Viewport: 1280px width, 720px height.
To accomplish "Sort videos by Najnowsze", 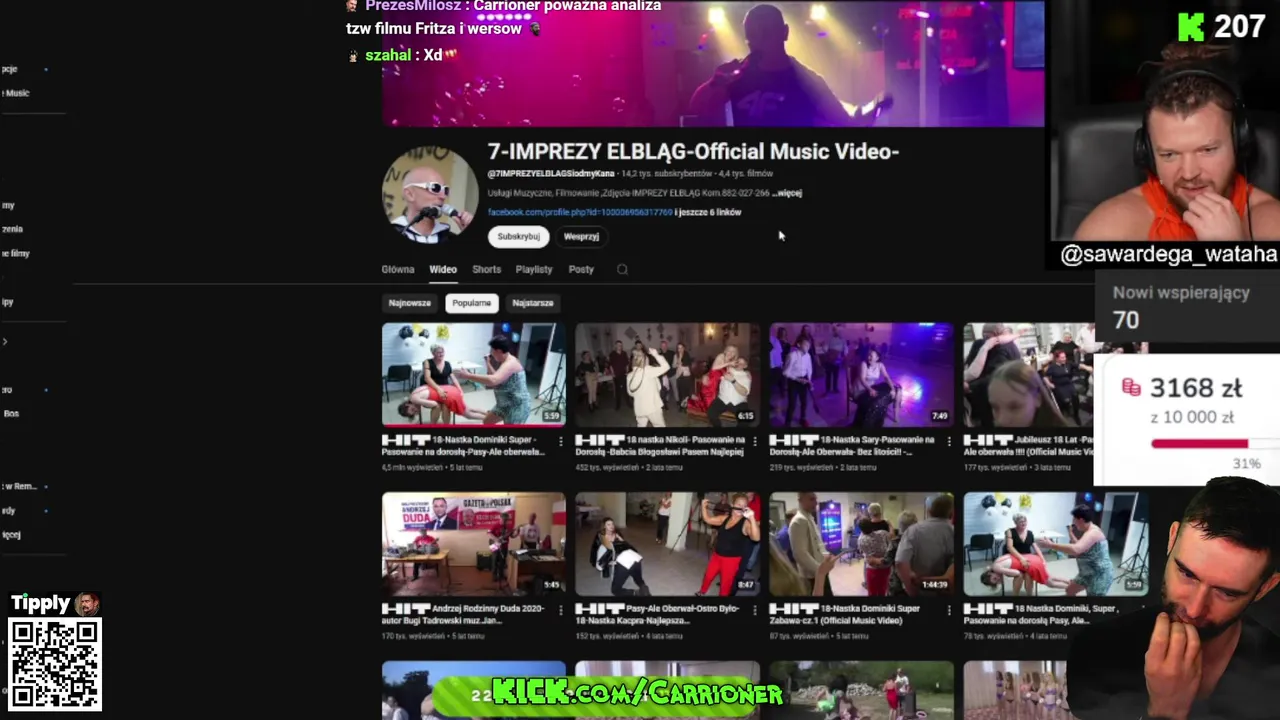I will pos(410,303).
